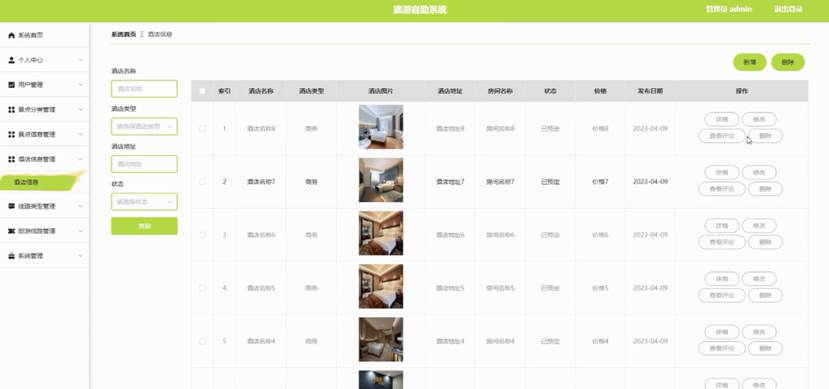Screen dimensions: 829x389
Task: Click 修改 button for row 3
Action: (759, 226)
